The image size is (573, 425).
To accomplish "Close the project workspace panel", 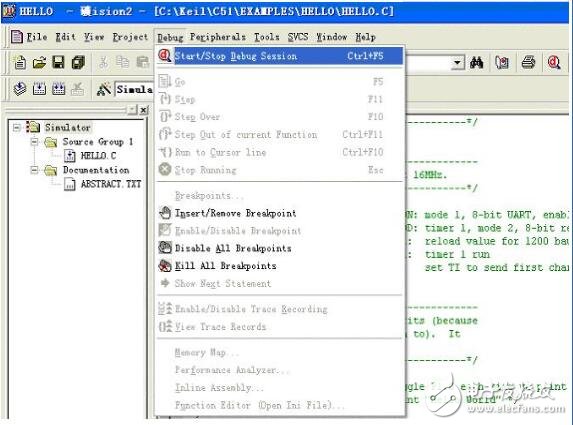I will click(144, 110).
